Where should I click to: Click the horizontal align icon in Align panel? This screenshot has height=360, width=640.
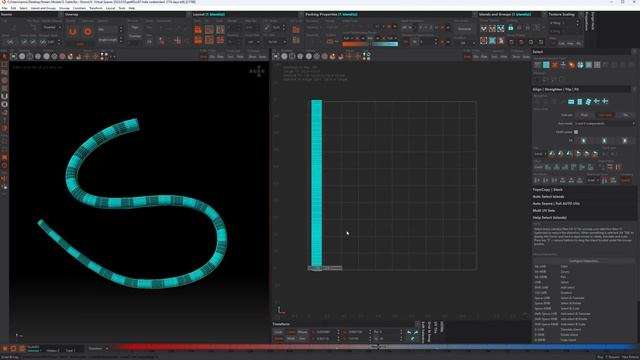(571, 102)
